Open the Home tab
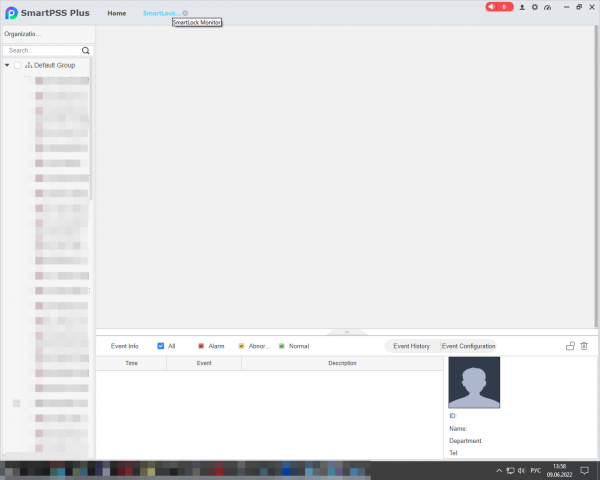600x480 pixels. [117, 13]
